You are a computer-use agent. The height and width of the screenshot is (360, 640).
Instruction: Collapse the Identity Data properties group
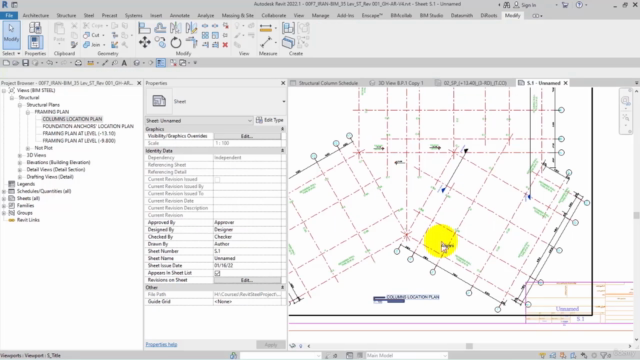[x=282, y=151]
